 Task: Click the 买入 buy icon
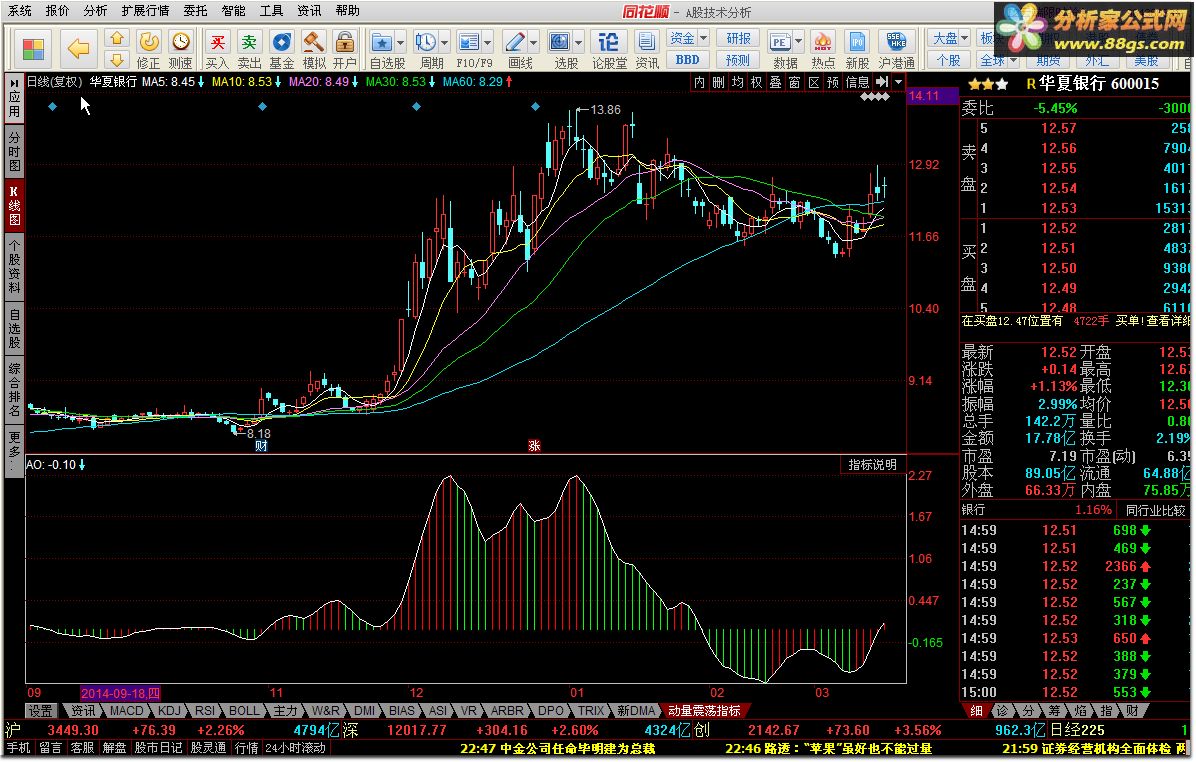217,42
